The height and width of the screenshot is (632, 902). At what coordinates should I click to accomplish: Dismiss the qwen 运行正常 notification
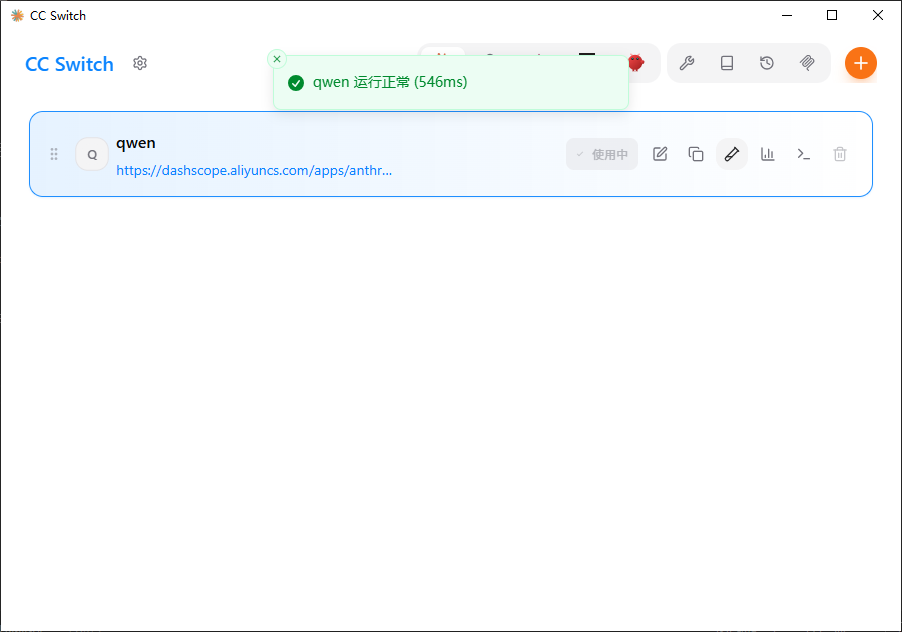[277, 59]
